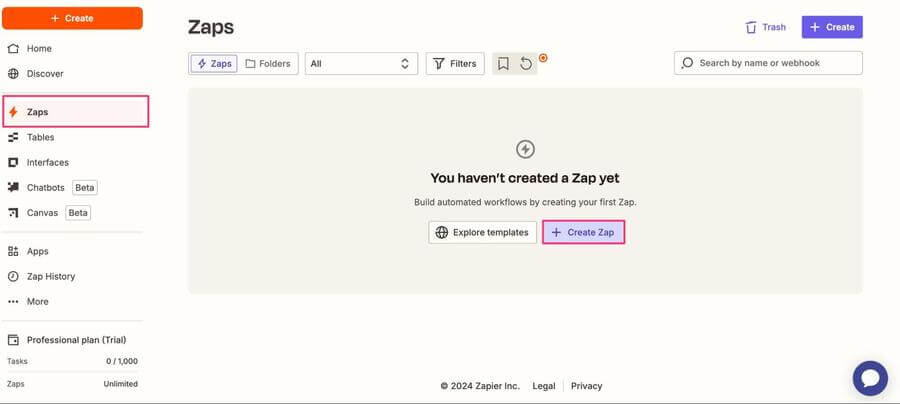The height and width of the screenshot is (404, 900).
Task: Click the Zaps Unlimited usage row
Action: 72,384
